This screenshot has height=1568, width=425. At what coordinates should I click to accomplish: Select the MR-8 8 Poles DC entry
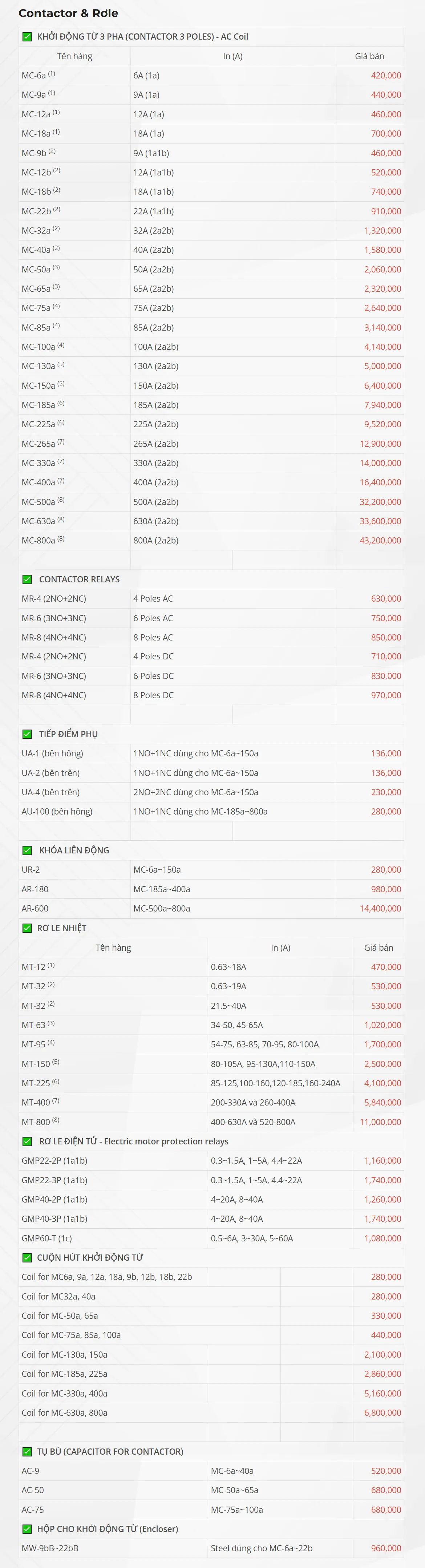pyautogui.click(x=54, y=695)
